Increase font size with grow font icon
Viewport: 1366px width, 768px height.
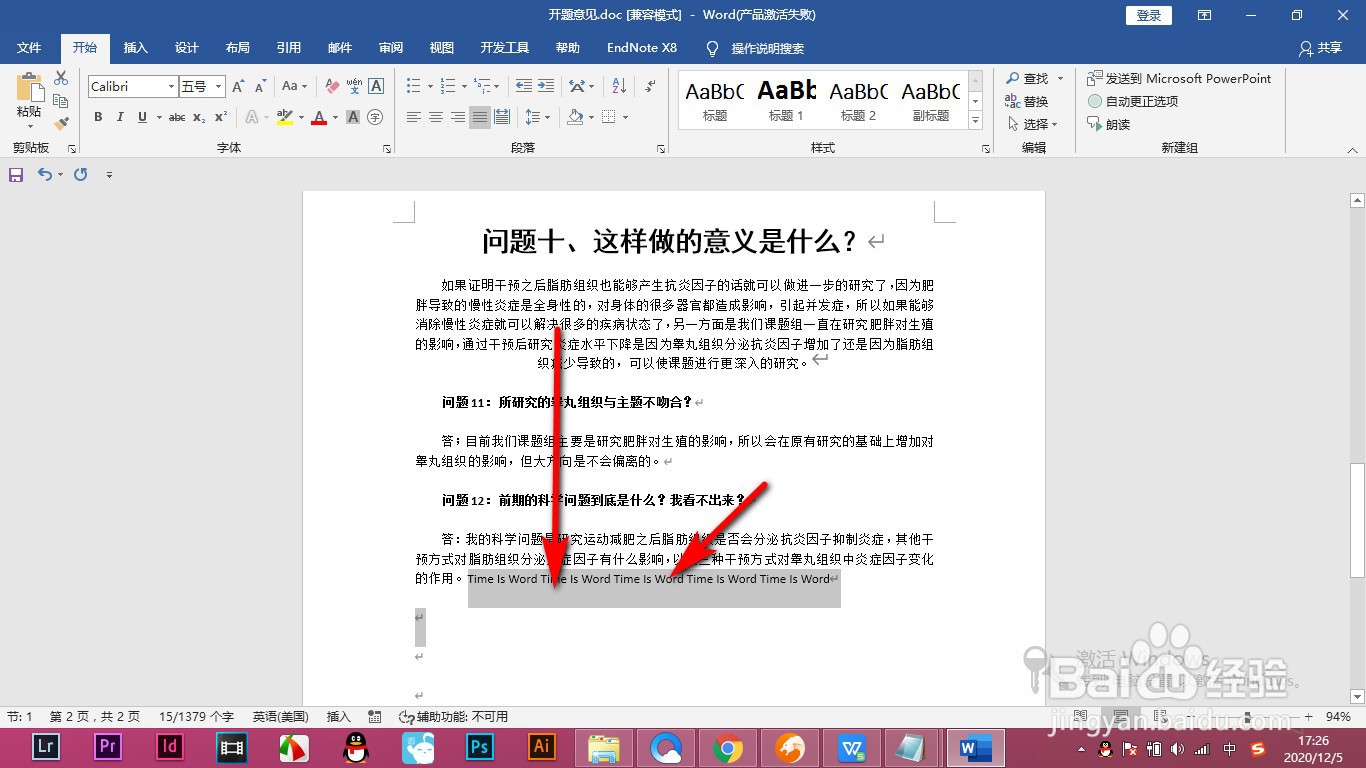point(238,87)
